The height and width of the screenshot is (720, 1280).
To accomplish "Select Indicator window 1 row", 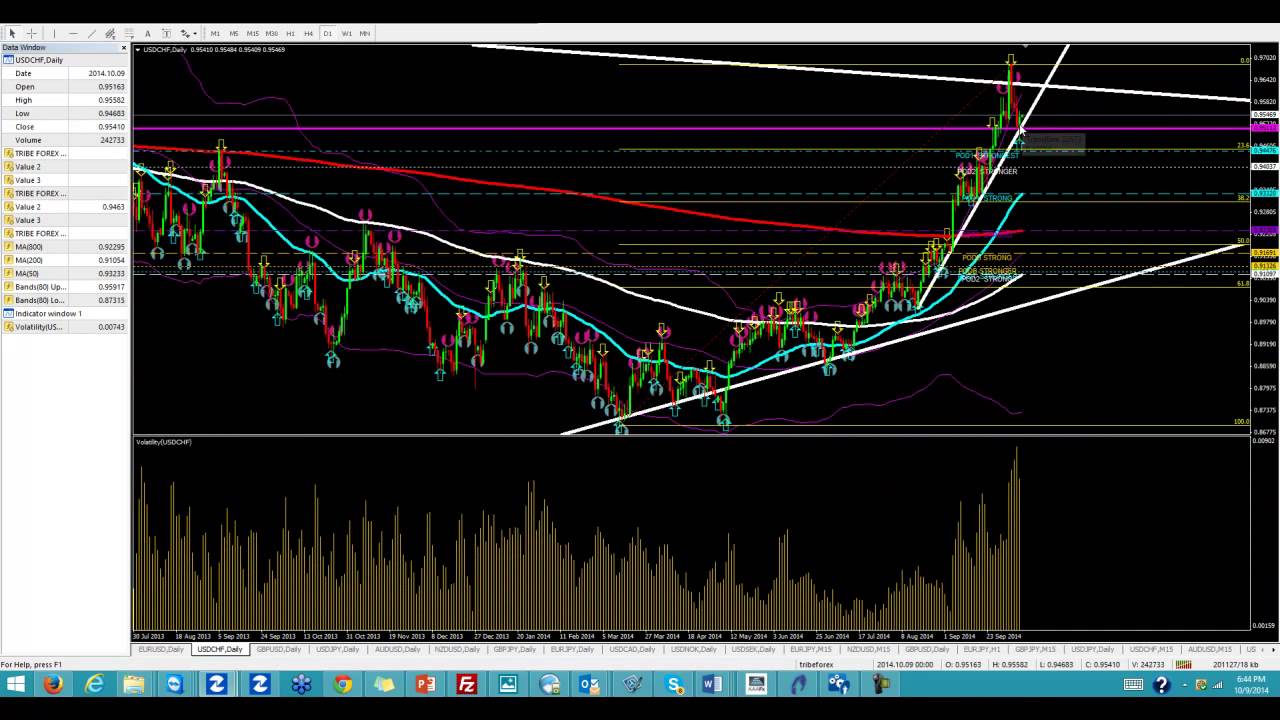I will pos(65,313).
